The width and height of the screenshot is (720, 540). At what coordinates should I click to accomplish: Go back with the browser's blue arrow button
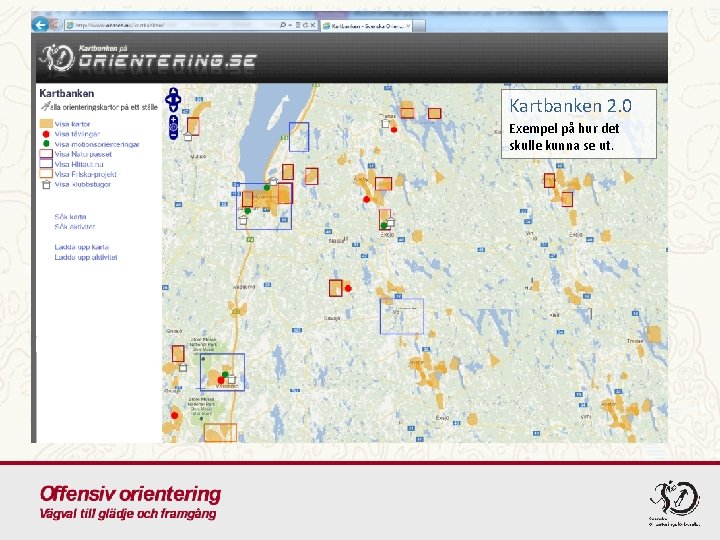click(x=40, y=24)
